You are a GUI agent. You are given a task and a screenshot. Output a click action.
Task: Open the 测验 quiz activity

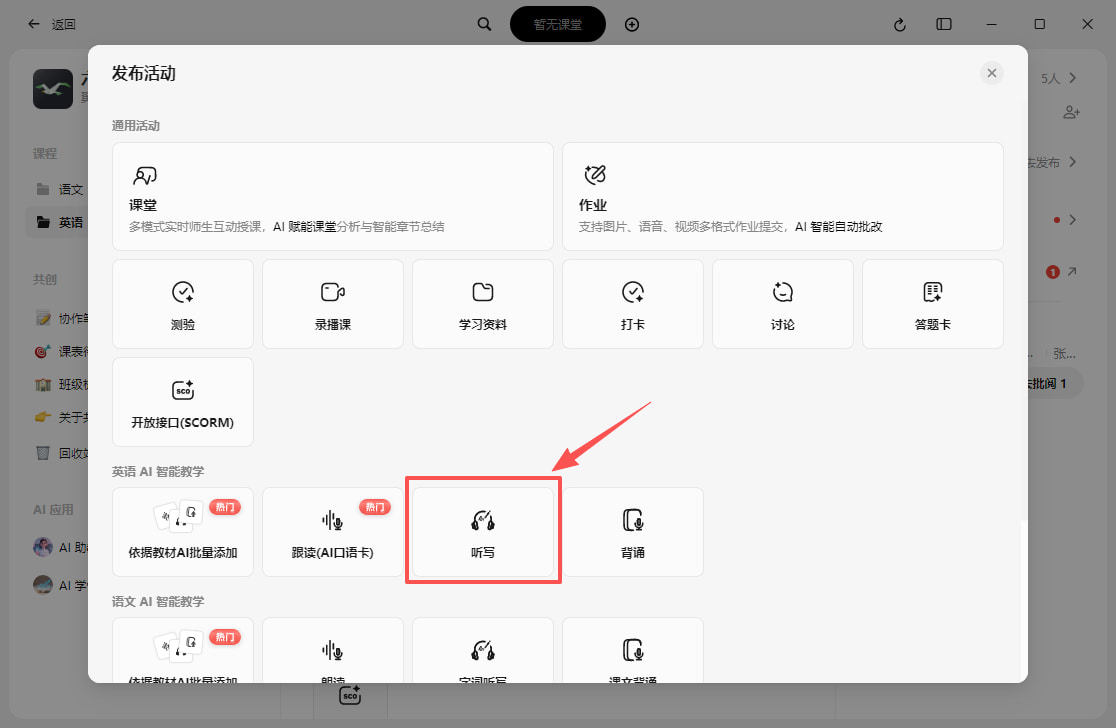pyautogui.click(x=183, y=304)
